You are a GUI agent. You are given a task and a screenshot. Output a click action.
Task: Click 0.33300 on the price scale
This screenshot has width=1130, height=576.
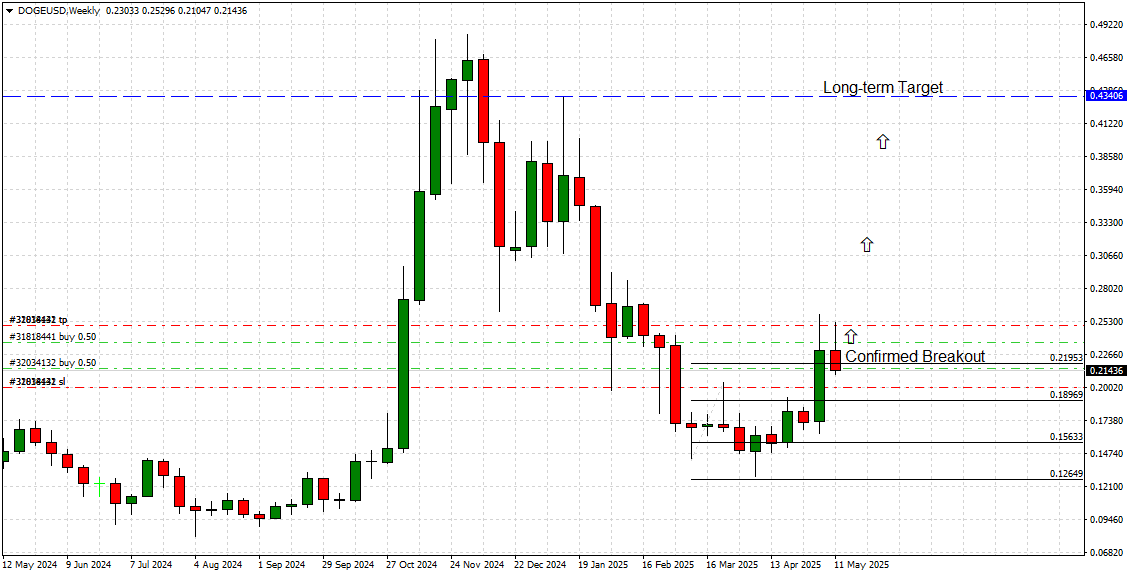(1108, 223)
